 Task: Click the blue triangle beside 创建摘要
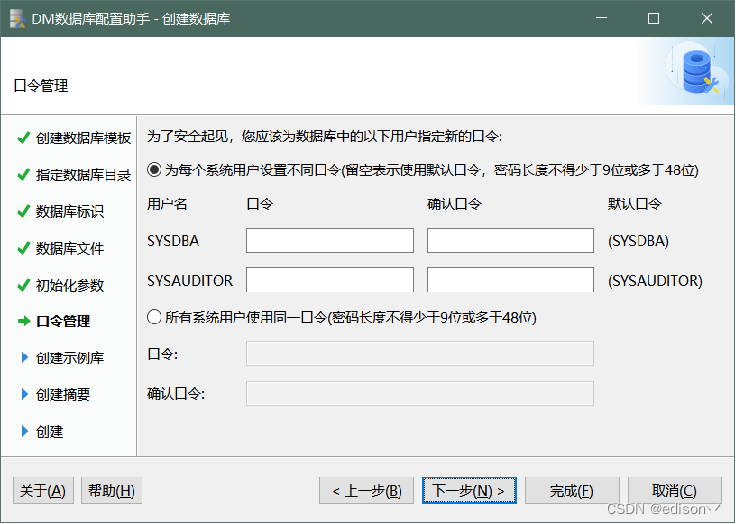(25, 394)
